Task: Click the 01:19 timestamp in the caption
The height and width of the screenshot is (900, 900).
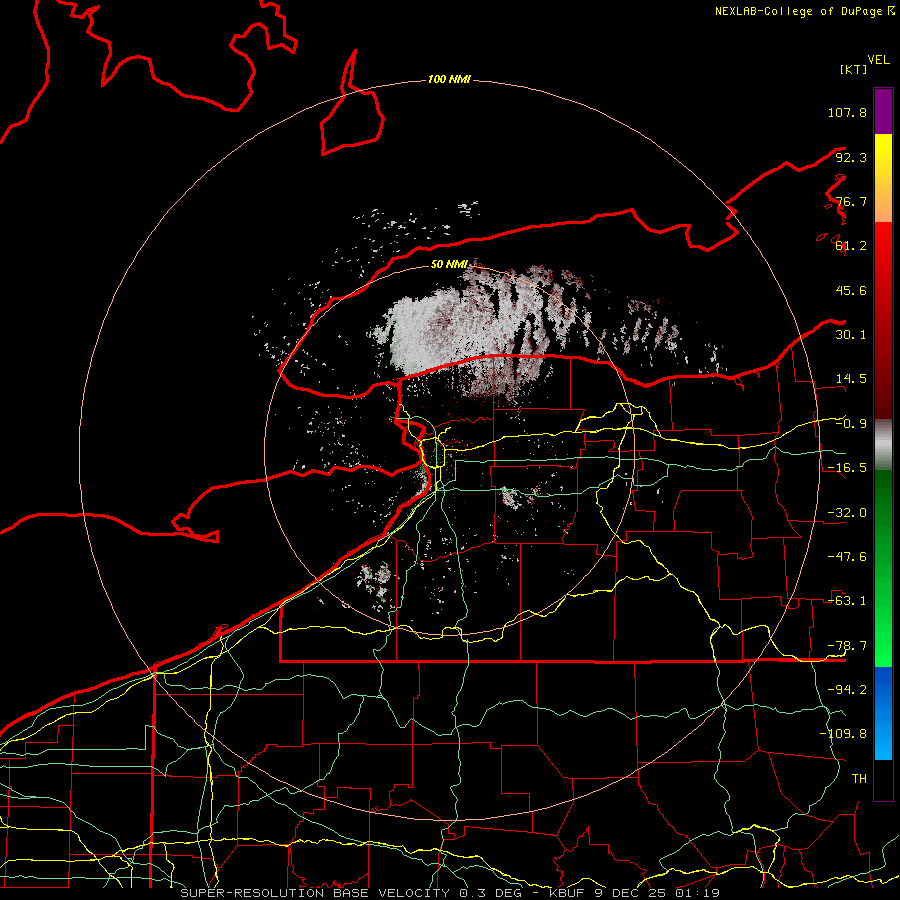Action: pos(699,893)
